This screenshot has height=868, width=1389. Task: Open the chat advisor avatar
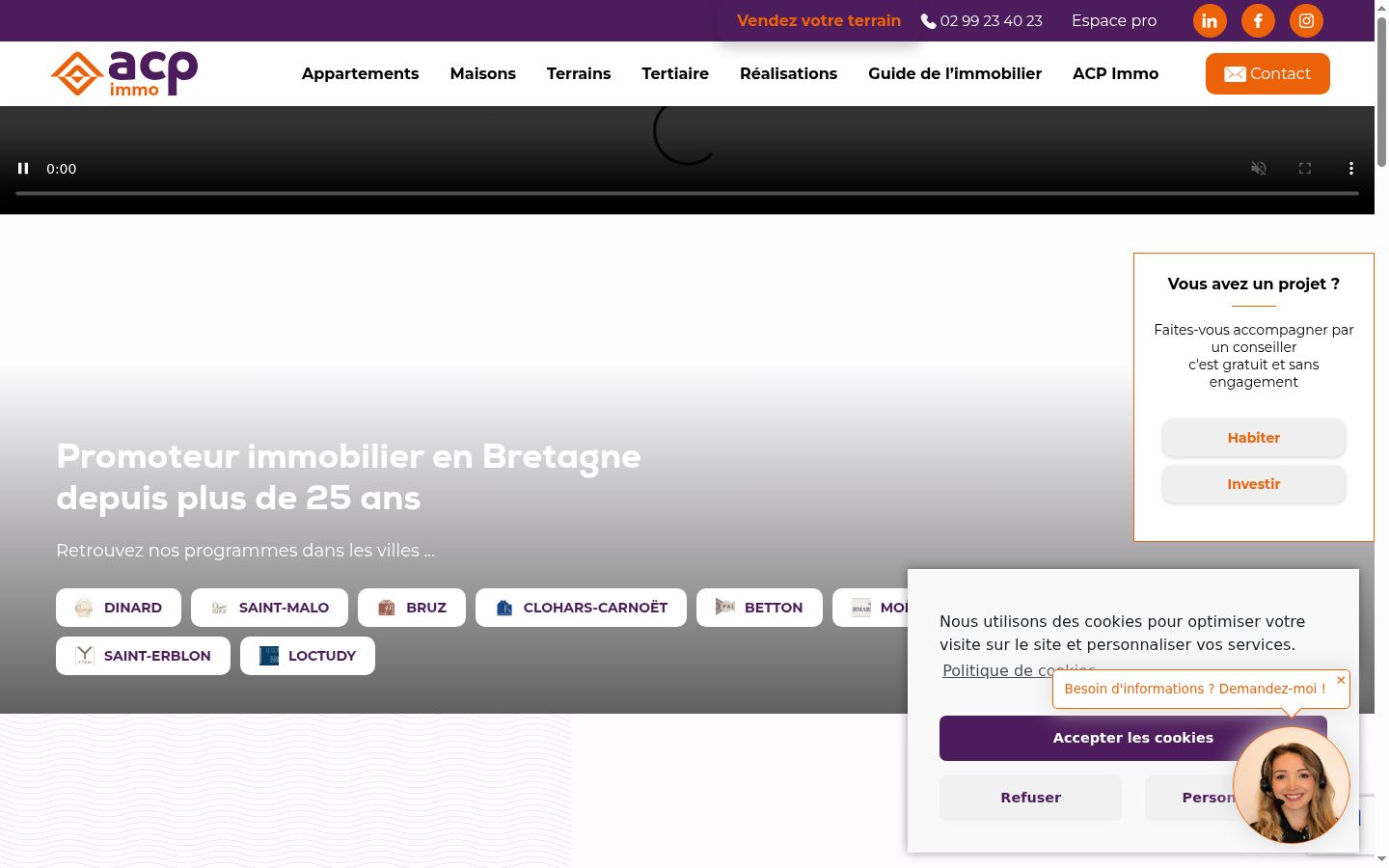(1292, 785)
